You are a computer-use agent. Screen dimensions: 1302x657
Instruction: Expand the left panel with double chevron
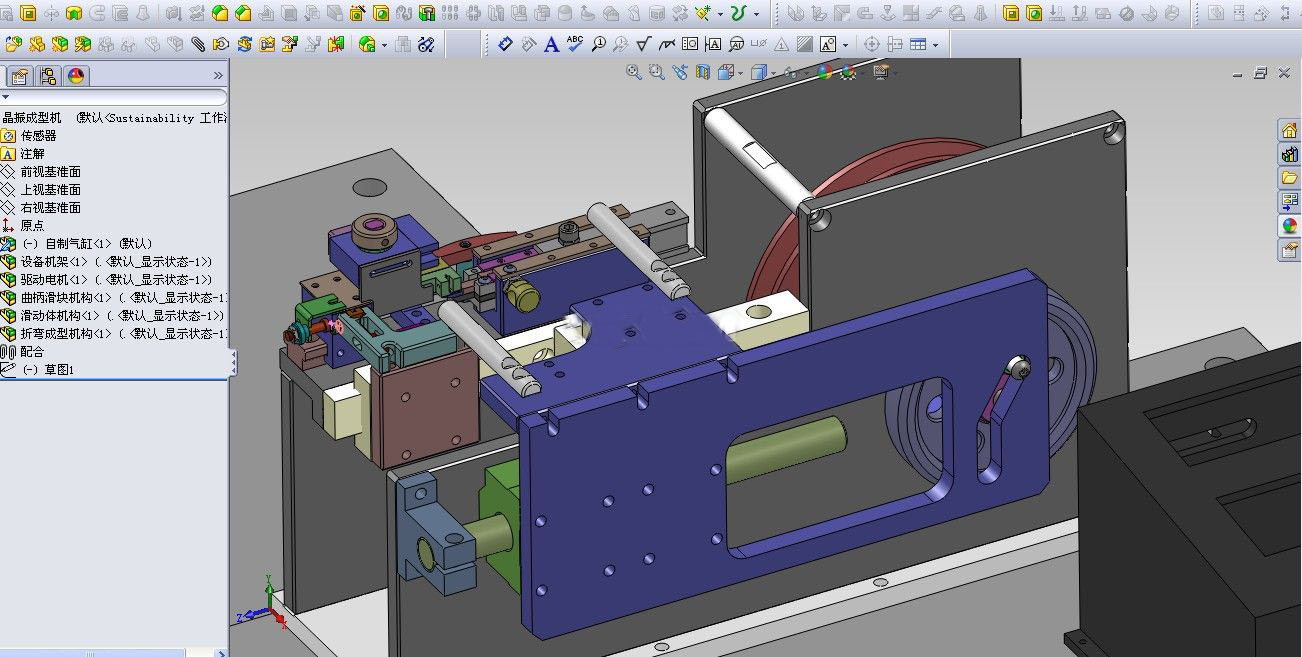pos(218,76)
